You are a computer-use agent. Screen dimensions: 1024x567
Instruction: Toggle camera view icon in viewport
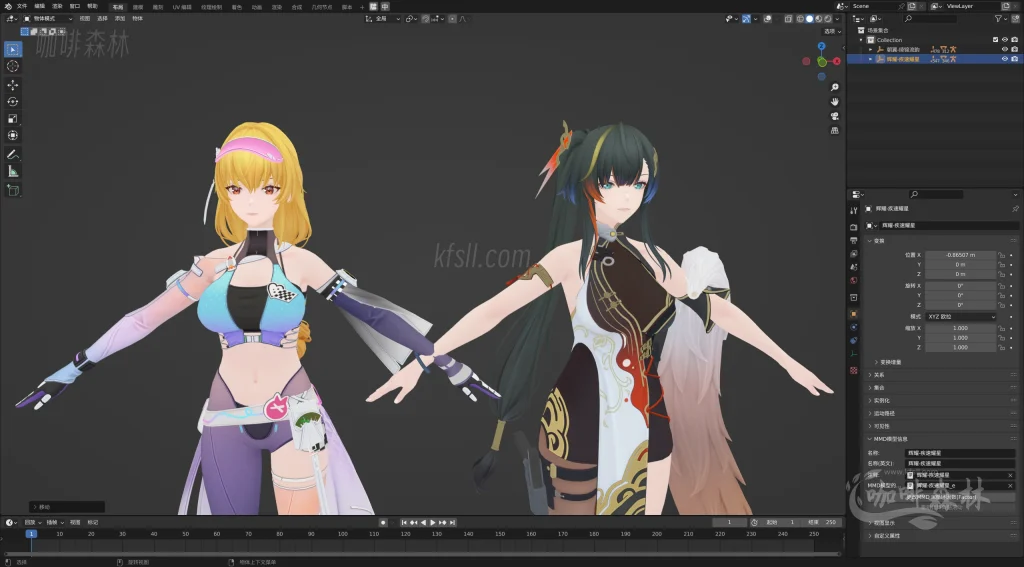click(x=835, y=116)
